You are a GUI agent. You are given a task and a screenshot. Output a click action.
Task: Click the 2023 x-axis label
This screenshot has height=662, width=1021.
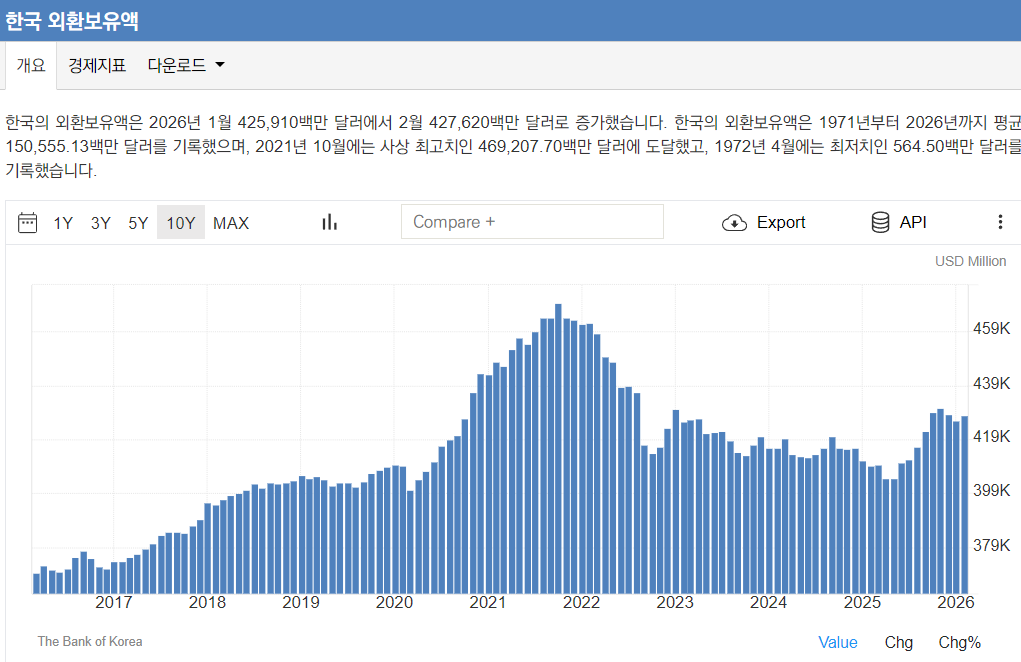pos(675,603)
